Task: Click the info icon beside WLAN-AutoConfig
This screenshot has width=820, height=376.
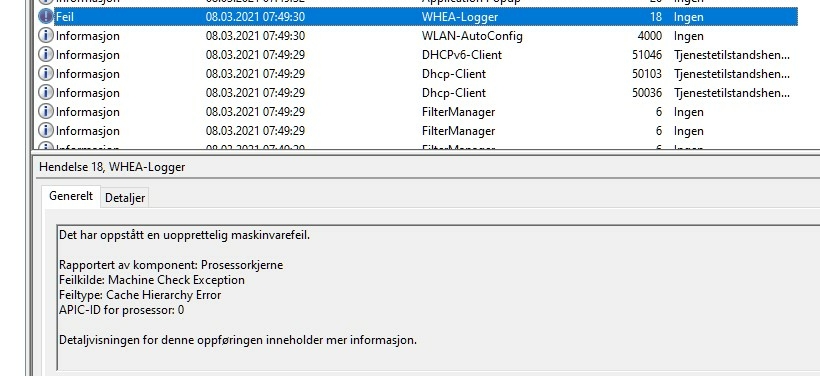Action: pyautogui.click(x=46, y=36)
